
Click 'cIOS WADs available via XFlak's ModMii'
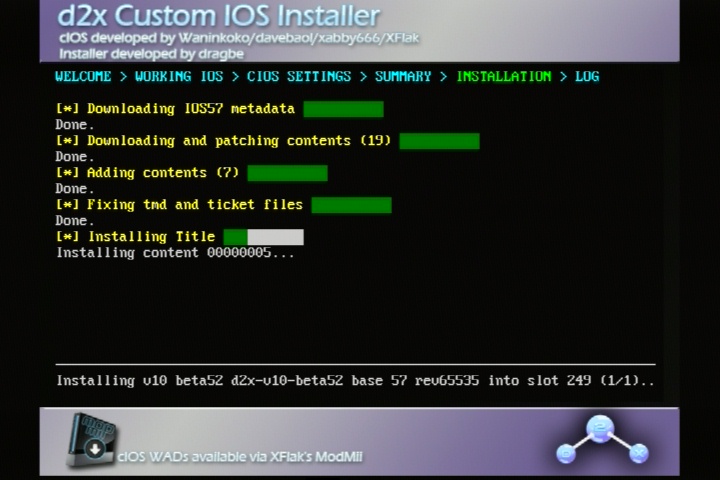tap(240, 457)
